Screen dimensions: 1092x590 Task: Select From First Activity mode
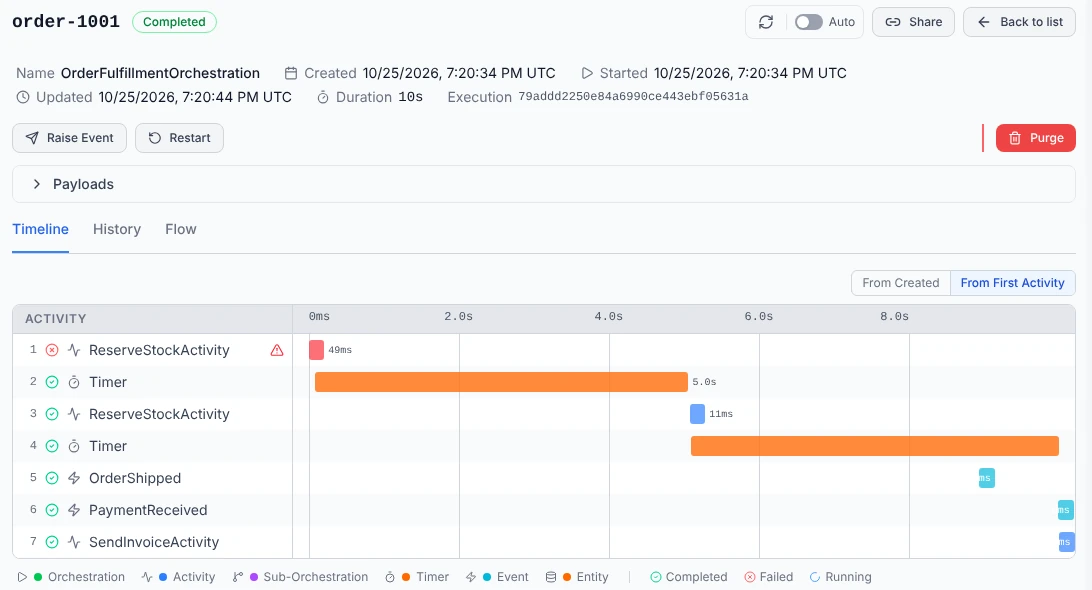(x=1013, y=283)
